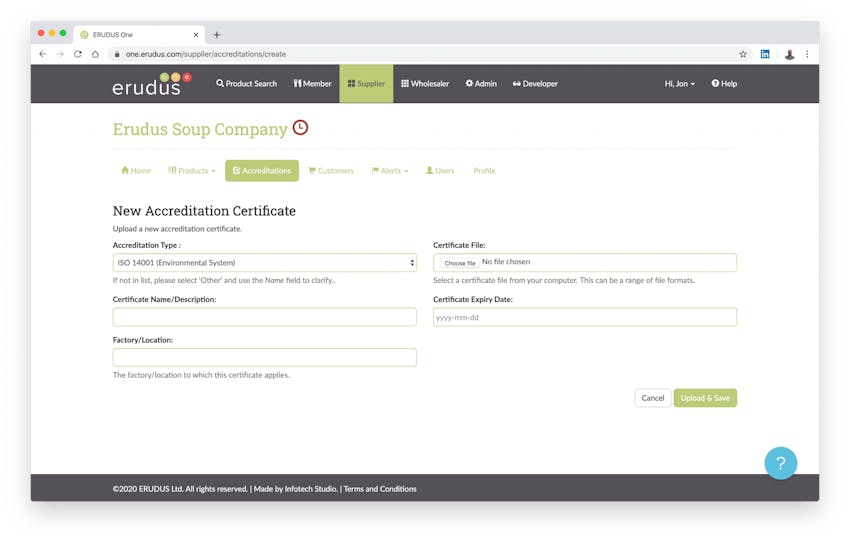This screenshot has width=850, height=542.
Task: Open the Developer section
Action: click(535, 83)
